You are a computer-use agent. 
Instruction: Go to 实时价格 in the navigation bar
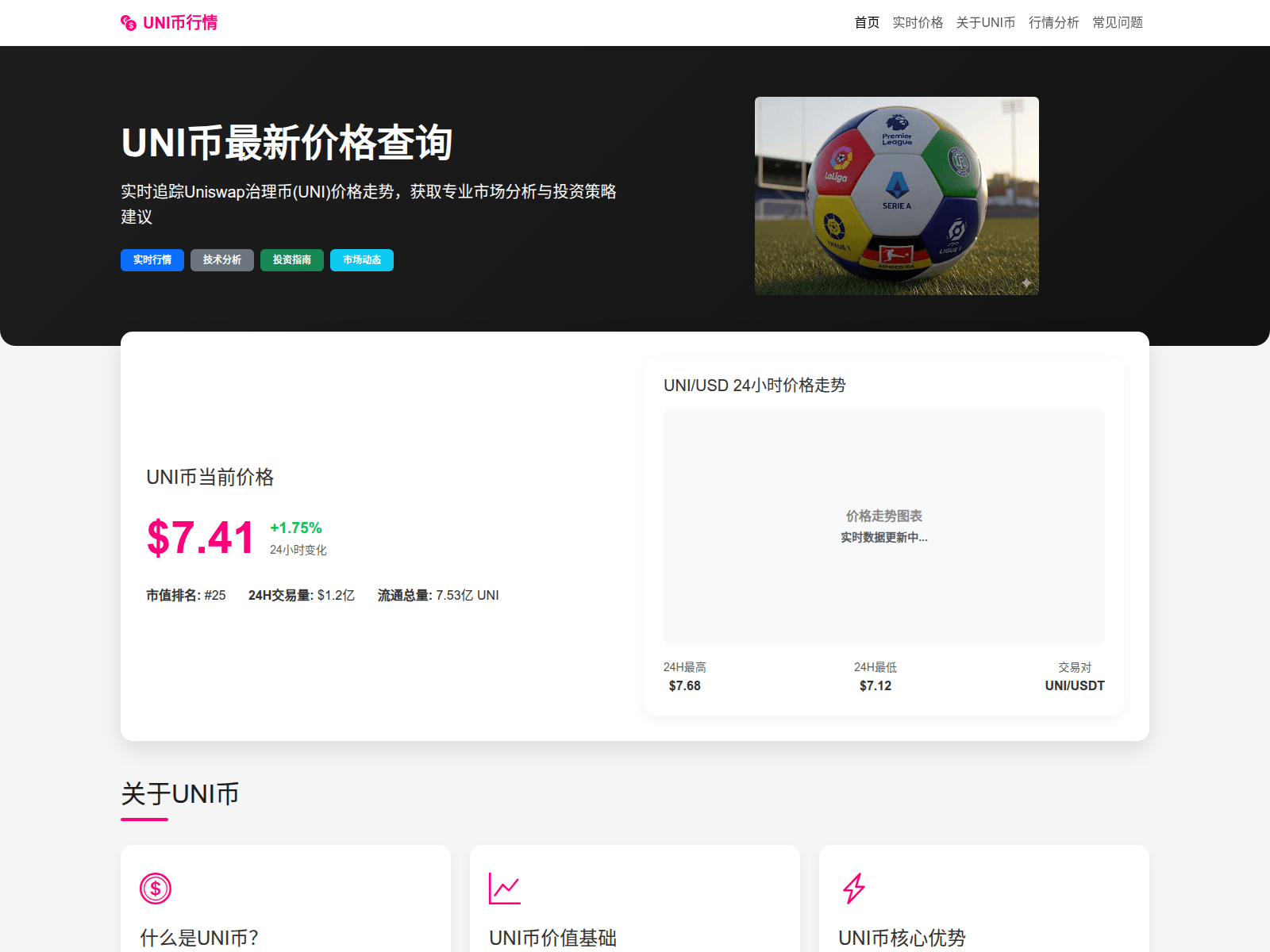(918, 23)
